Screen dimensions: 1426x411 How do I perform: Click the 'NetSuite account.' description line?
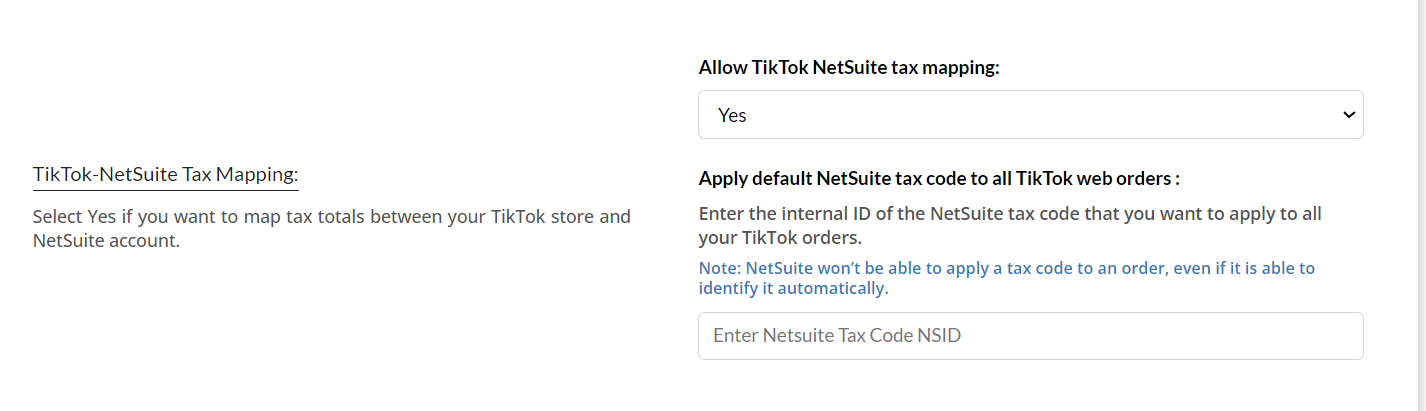click(106, 241)
